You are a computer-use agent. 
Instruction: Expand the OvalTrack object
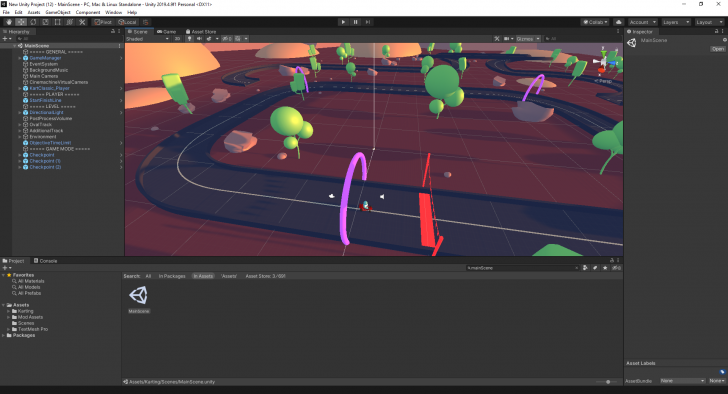[20, 124]
